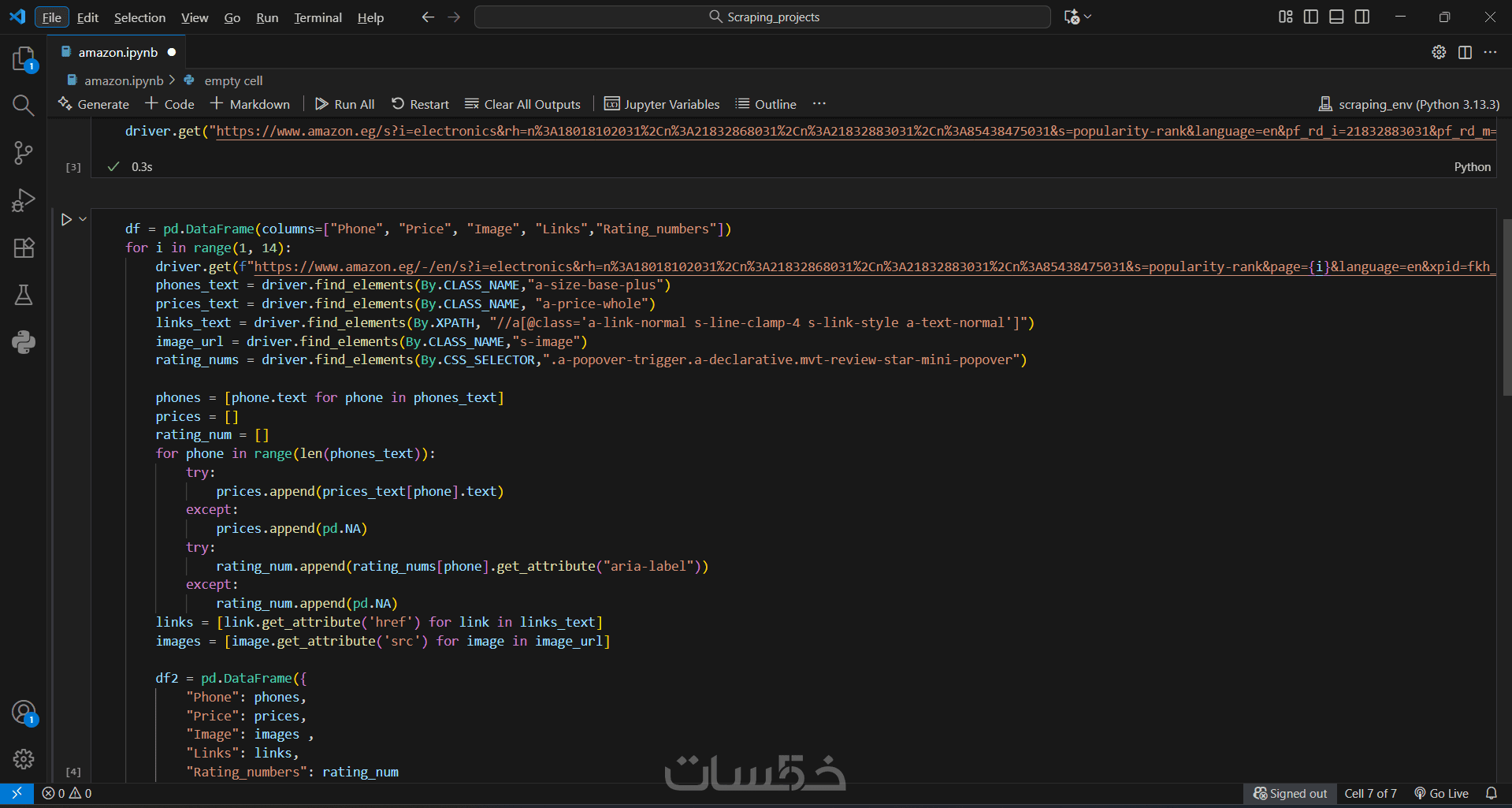Open notebook toolbar overflow menu

(819, 104)
